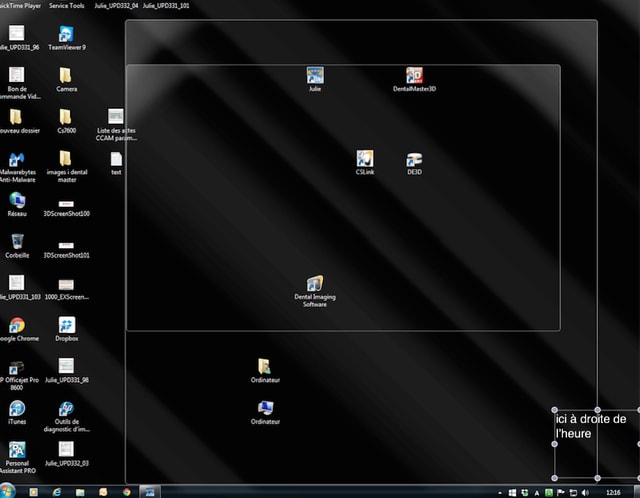640x498 pixels.
Task: Open the CSLink shortcut
Action: (365, 159)
